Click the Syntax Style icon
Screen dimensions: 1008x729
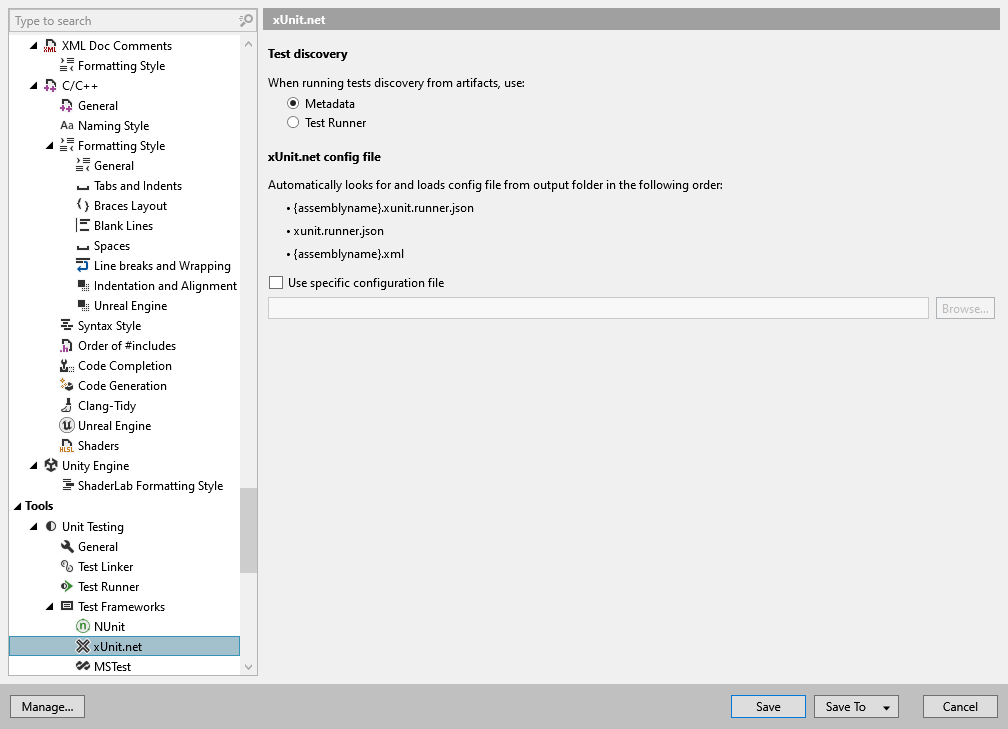pos(66,325)
